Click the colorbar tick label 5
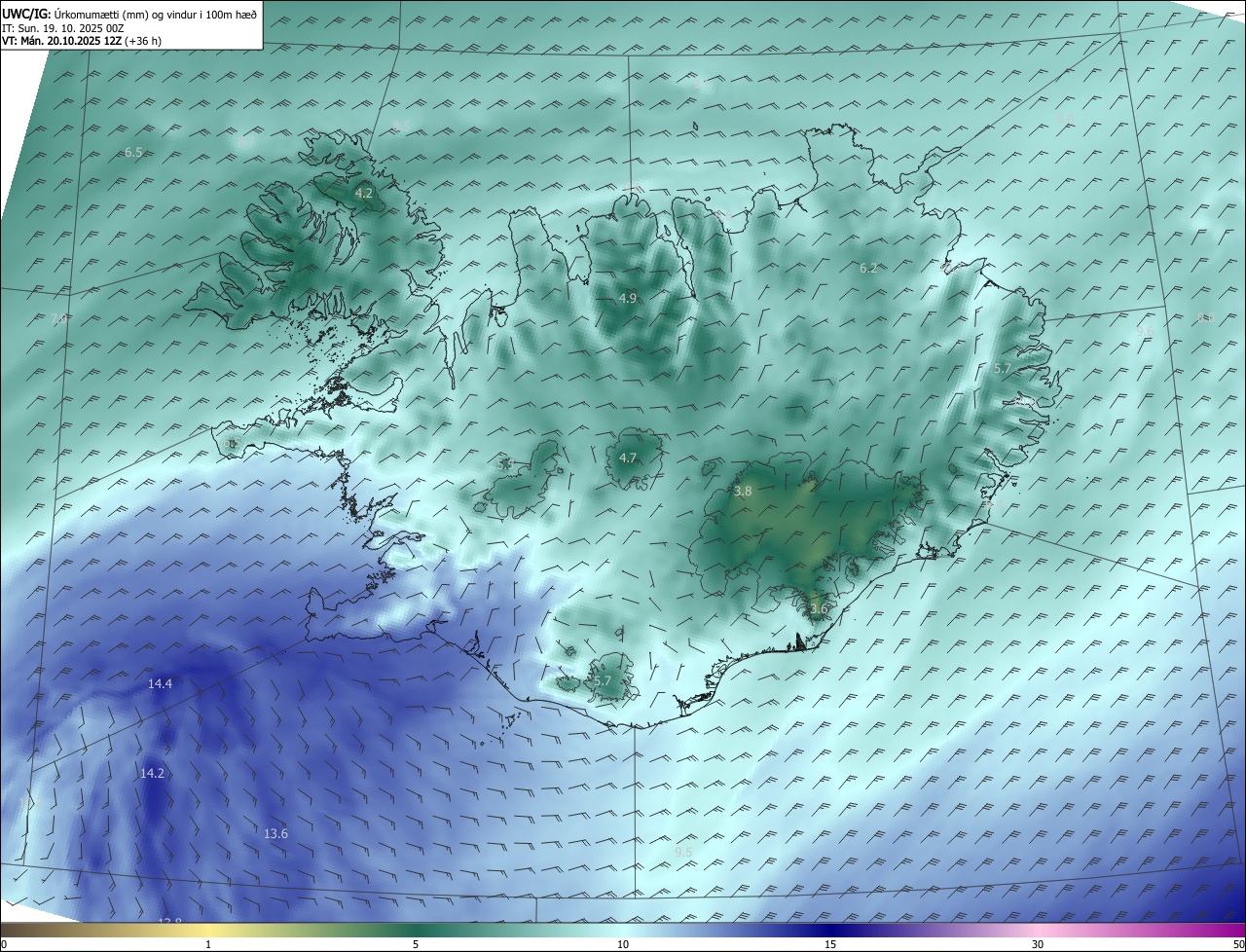 (416, 944)
